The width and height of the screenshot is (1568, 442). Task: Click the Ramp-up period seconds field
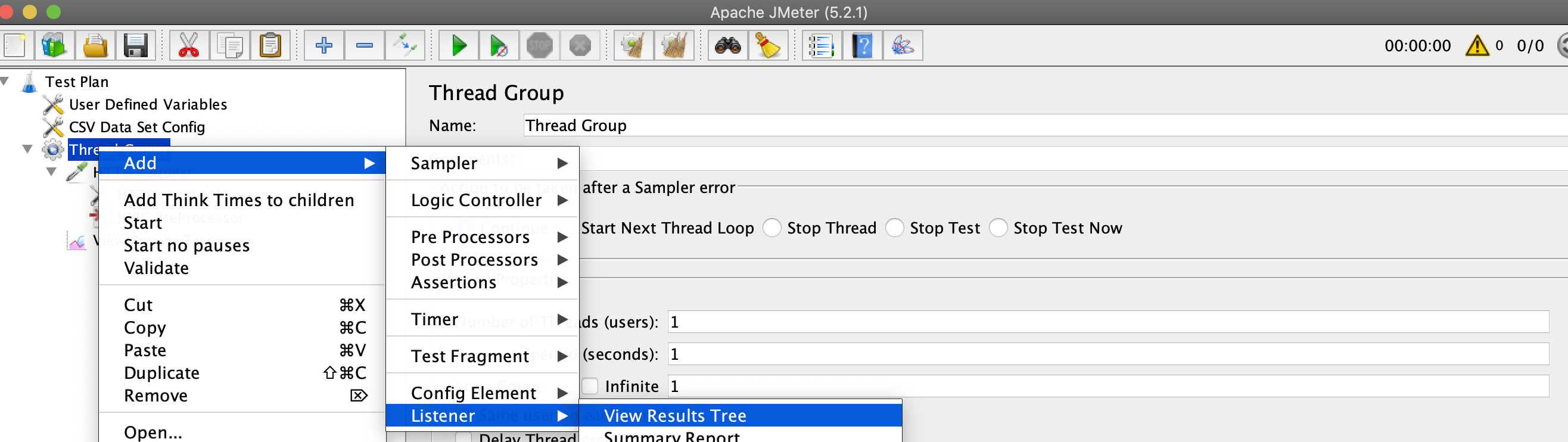tap(1108, 354)
